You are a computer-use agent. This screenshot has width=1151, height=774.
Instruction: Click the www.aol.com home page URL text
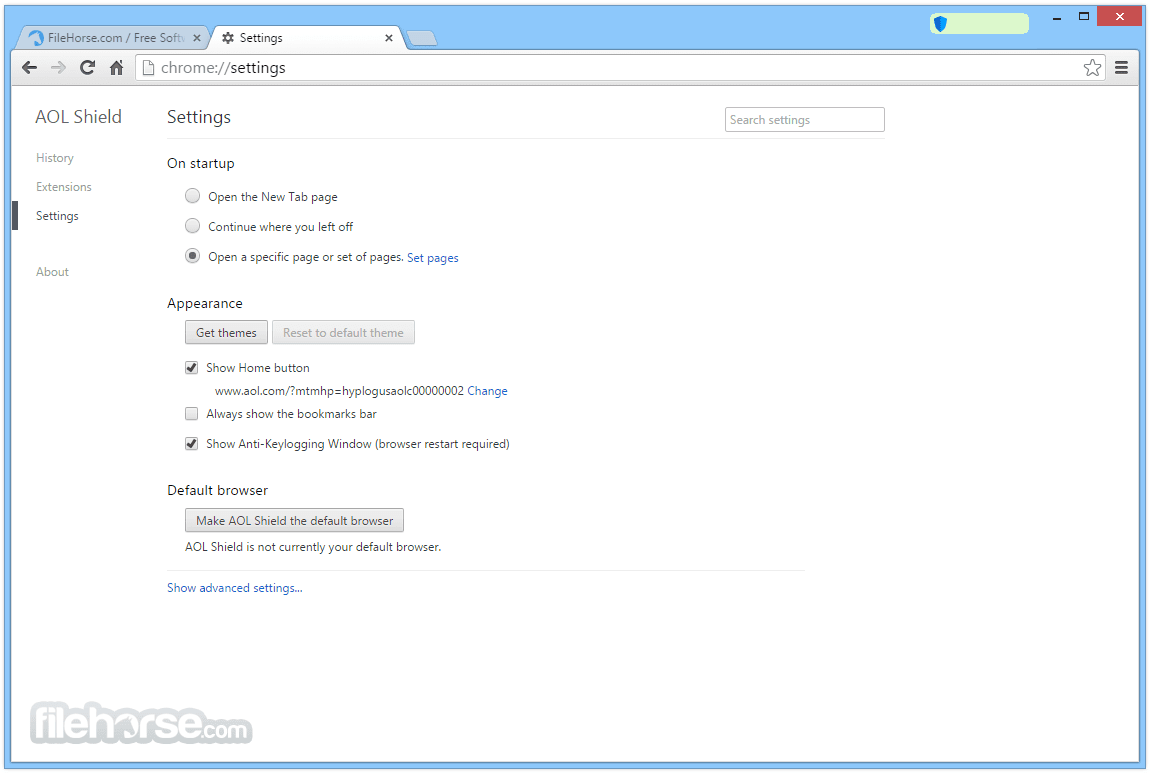[x=339, y=391]
